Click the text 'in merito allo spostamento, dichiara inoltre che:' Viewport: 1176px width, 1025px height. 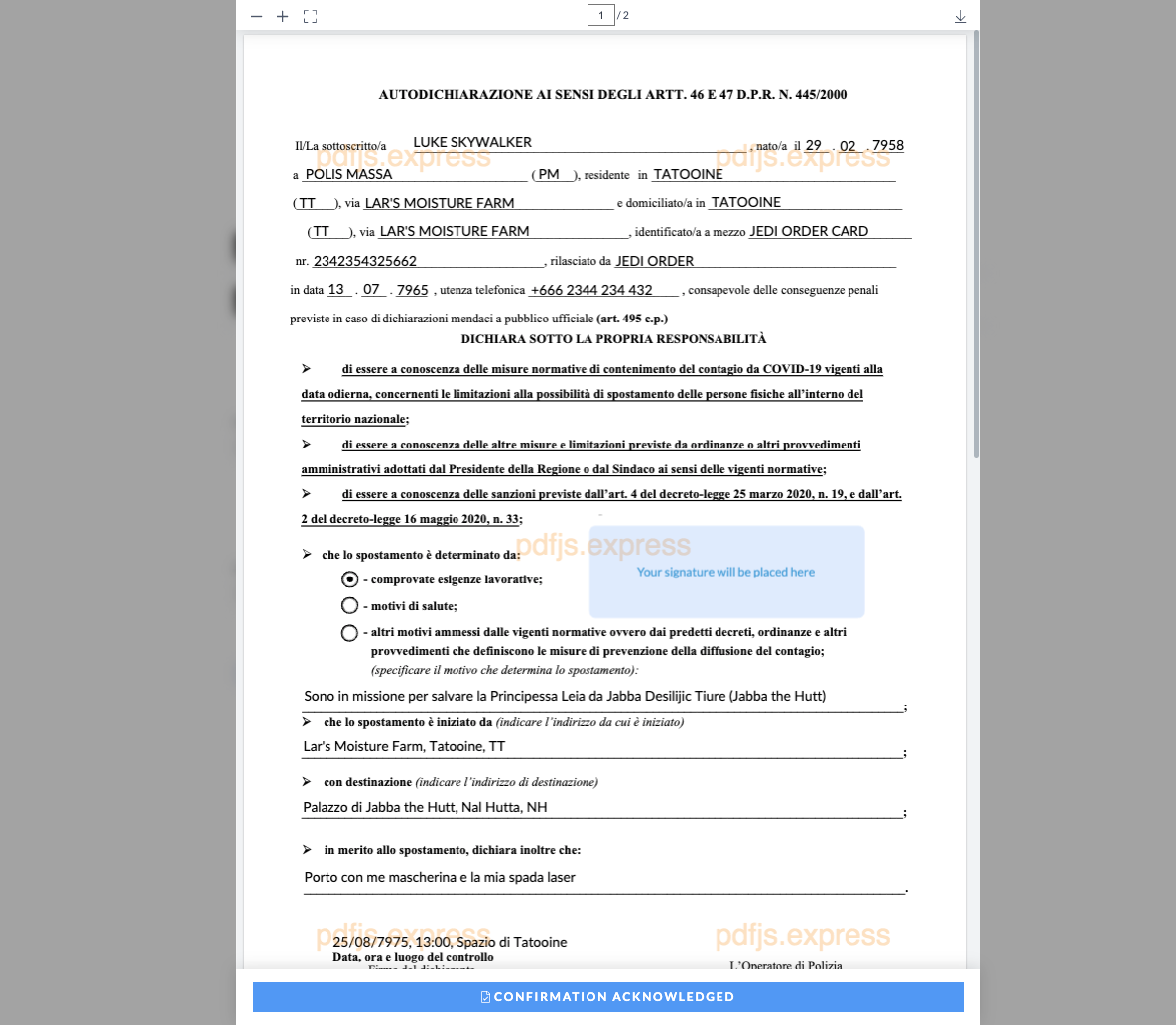coord(453,850)
